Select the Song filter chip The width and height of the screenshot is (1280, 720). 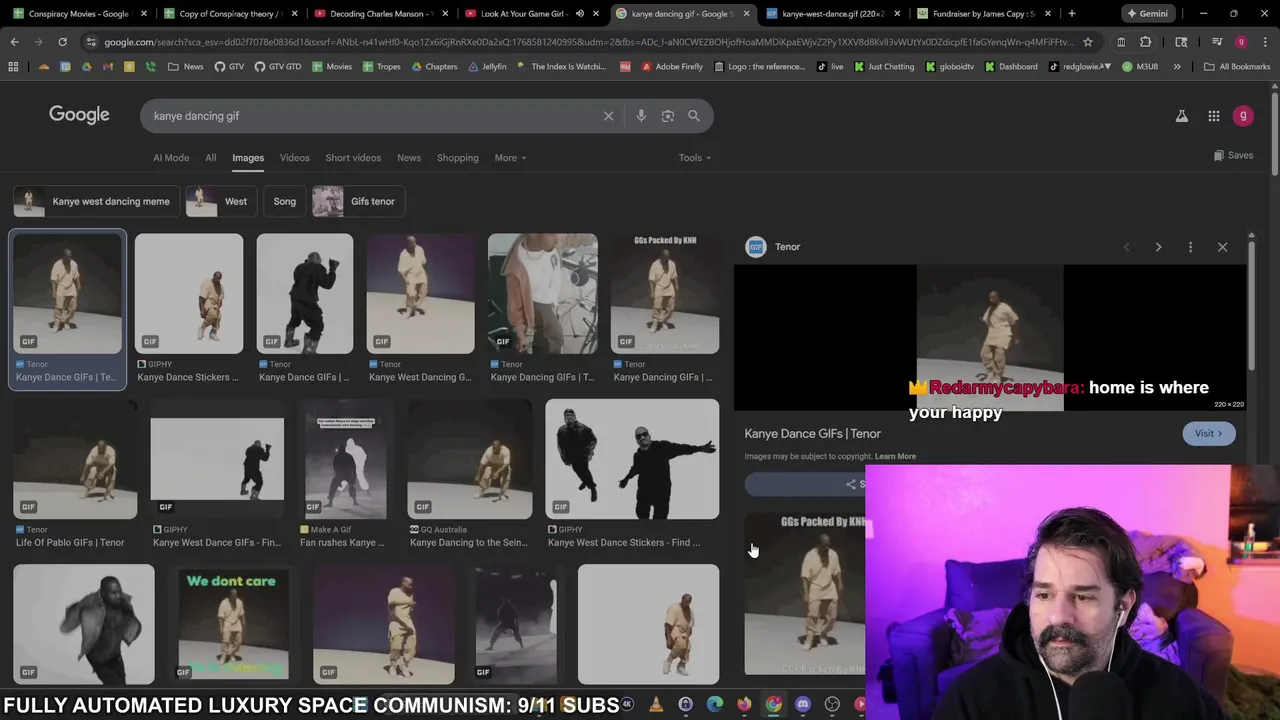pos(284,201)
